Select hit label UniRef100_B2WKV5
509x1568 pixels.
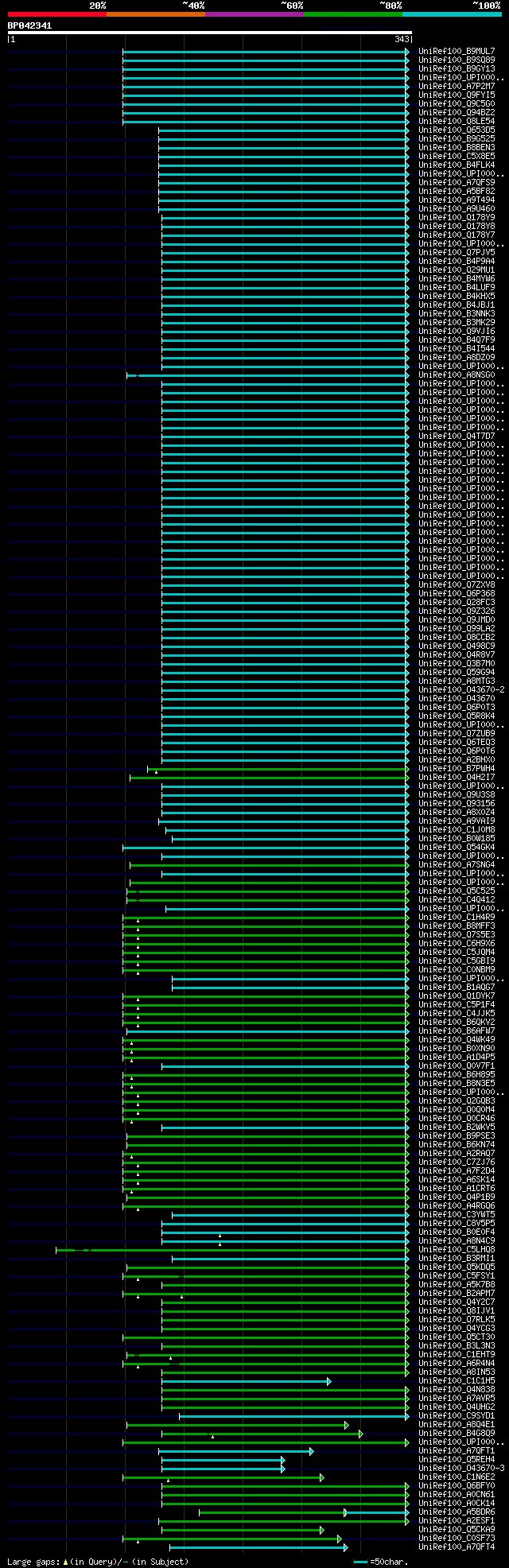click(457, 1127)
